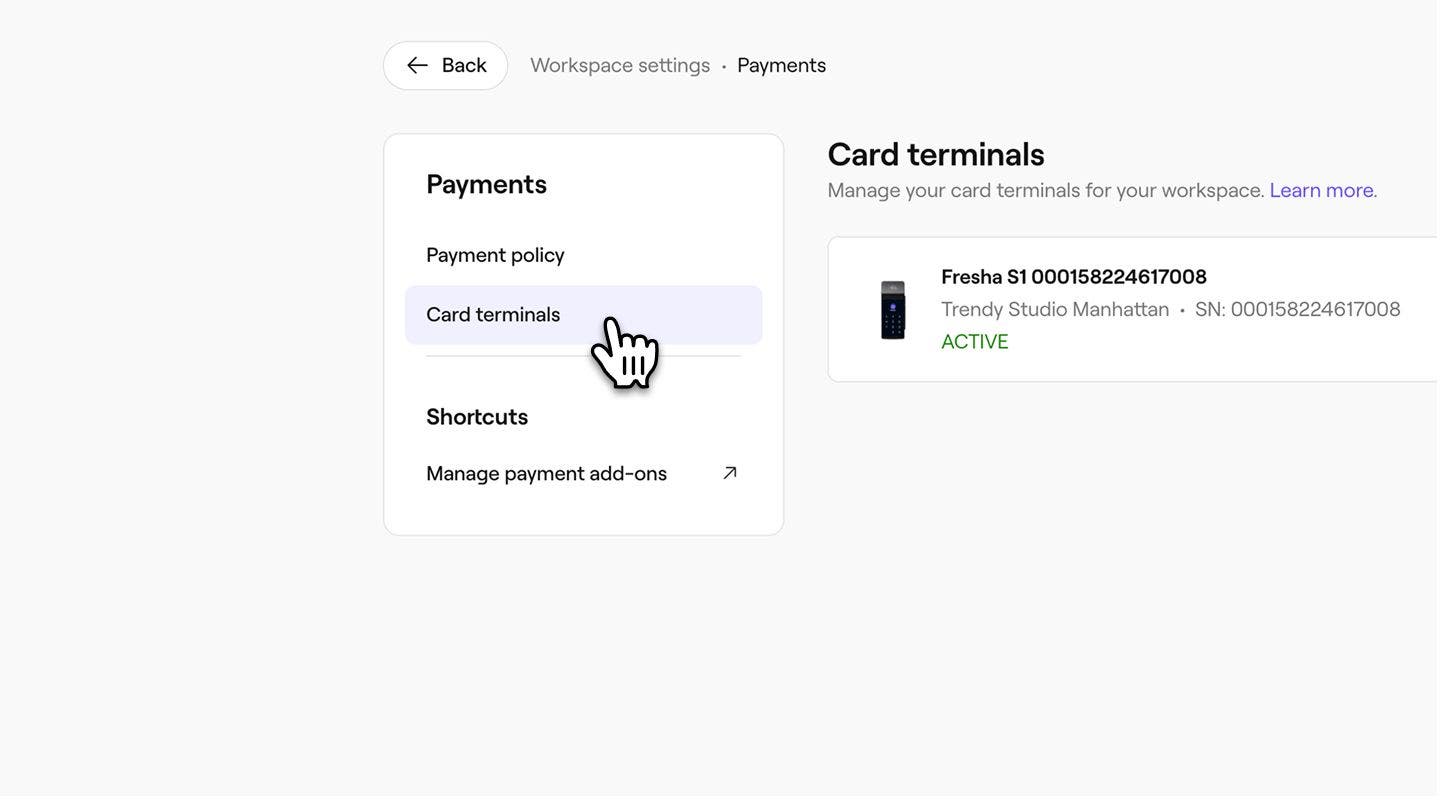Select Card terminals in the sidebar
1440x800 pixels.
pos(493,315)
